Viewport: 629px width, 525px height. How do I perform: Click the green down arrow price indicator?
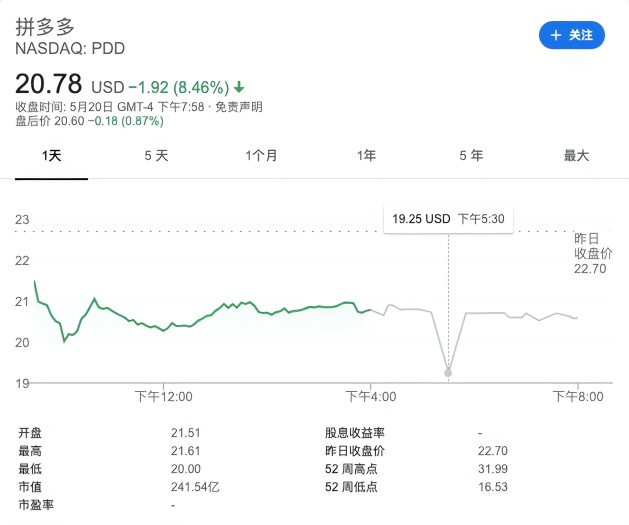point(239,87)
